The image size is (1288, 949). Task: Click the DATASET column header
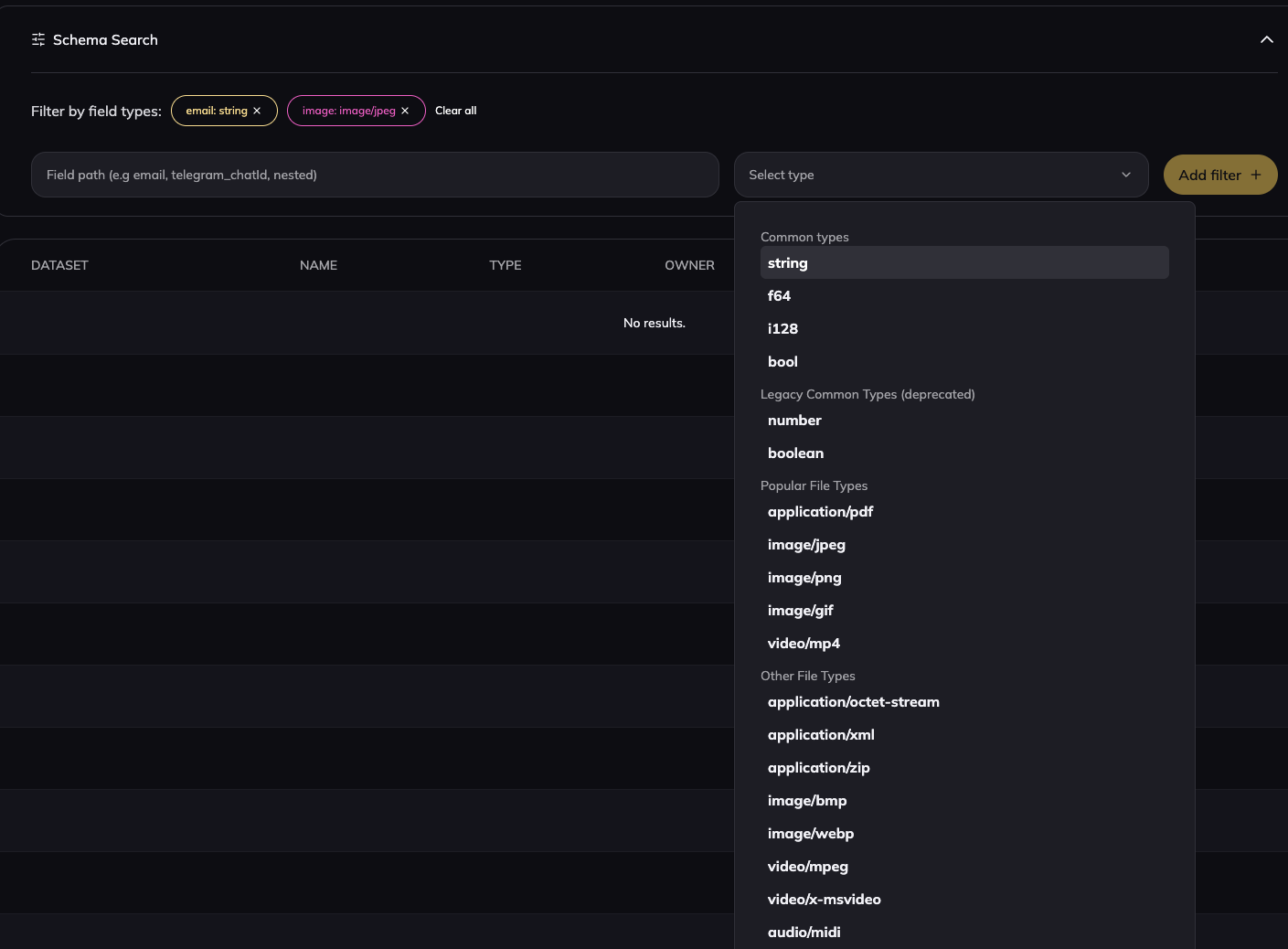(59, 265)
